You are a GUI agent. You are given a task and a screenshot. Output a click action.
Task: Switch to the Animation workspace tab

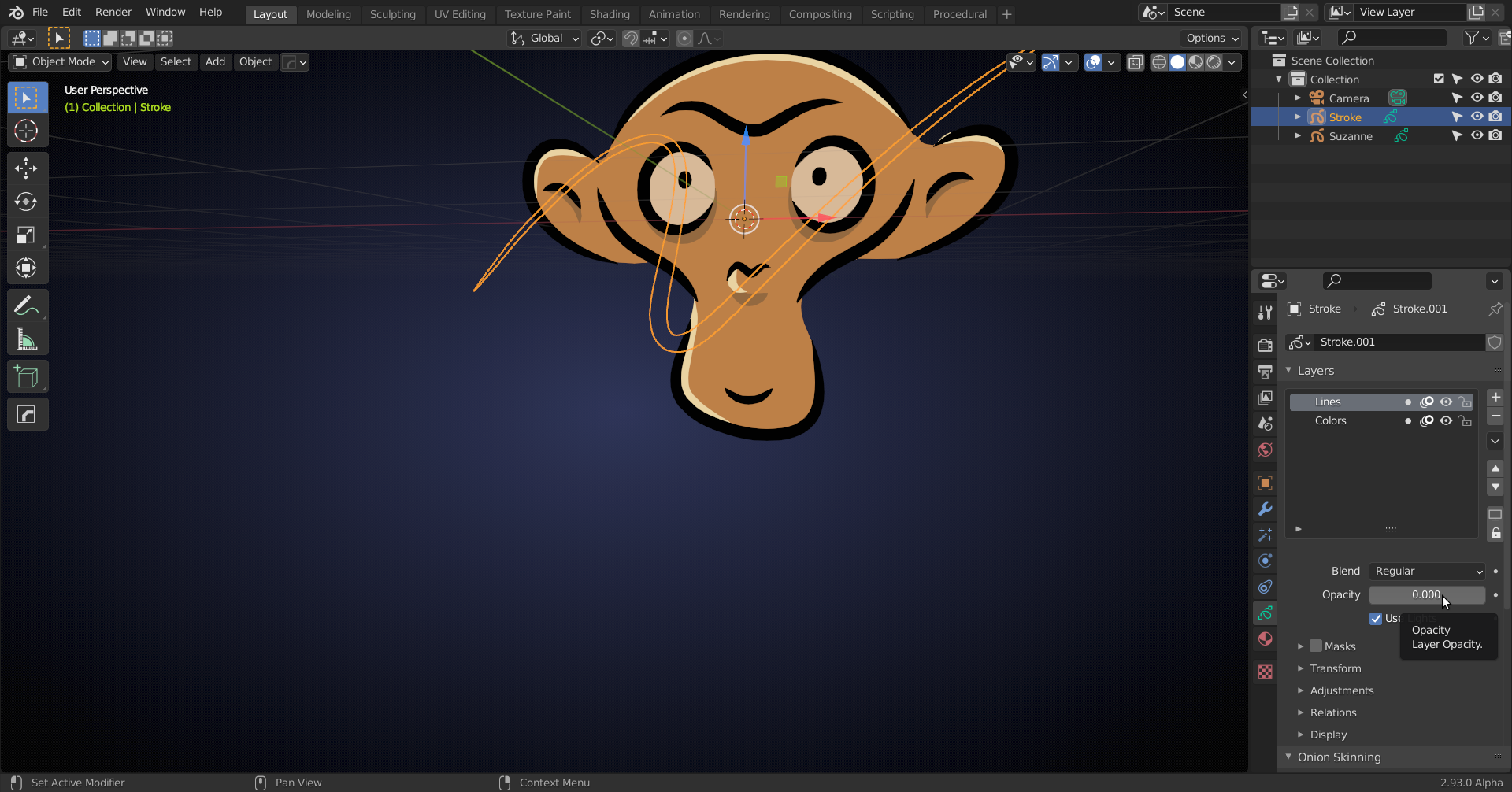tap(674, 14)
